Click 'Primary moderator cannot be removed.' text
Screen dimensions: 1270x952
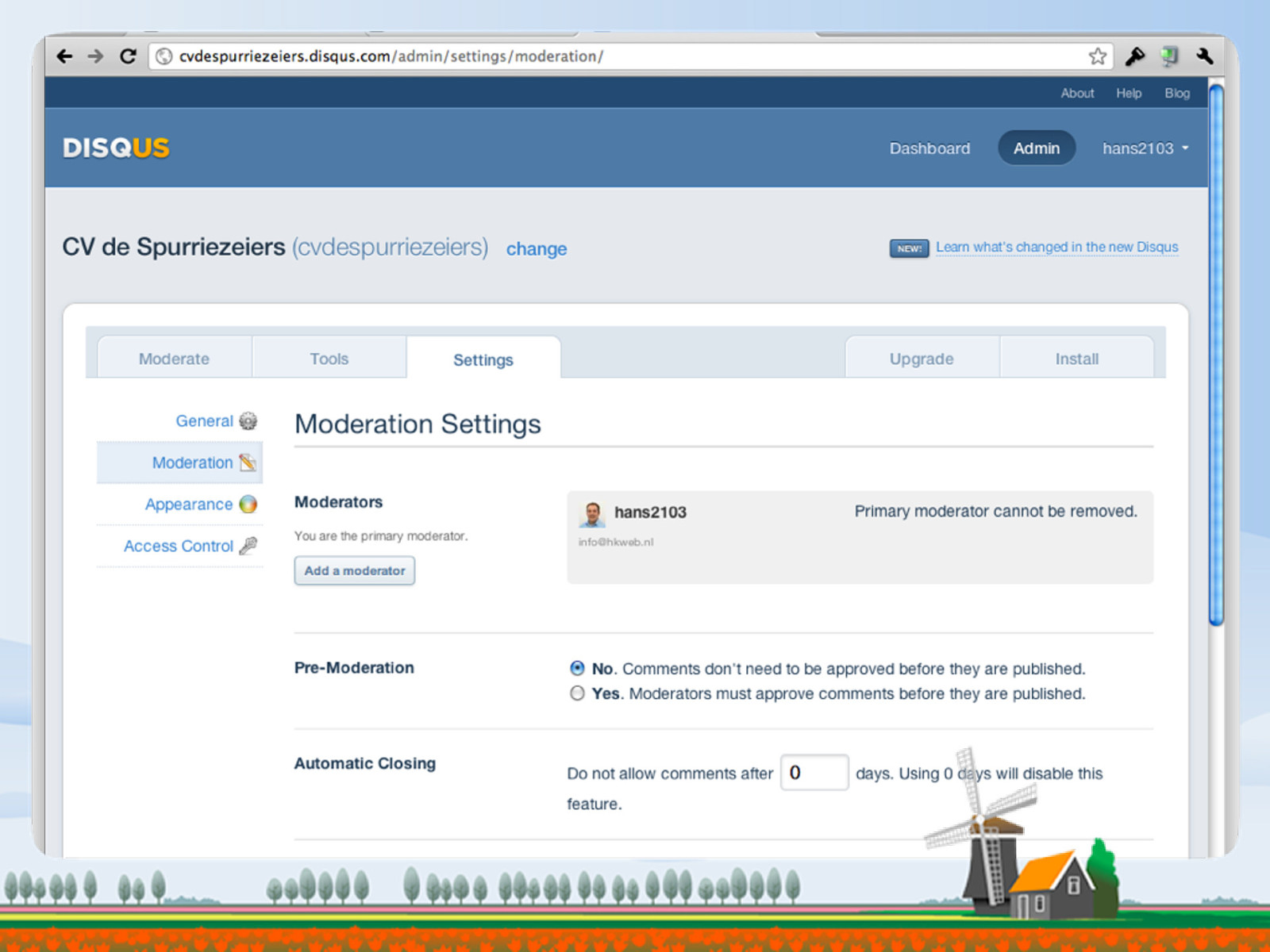click(x=995, y=512)
